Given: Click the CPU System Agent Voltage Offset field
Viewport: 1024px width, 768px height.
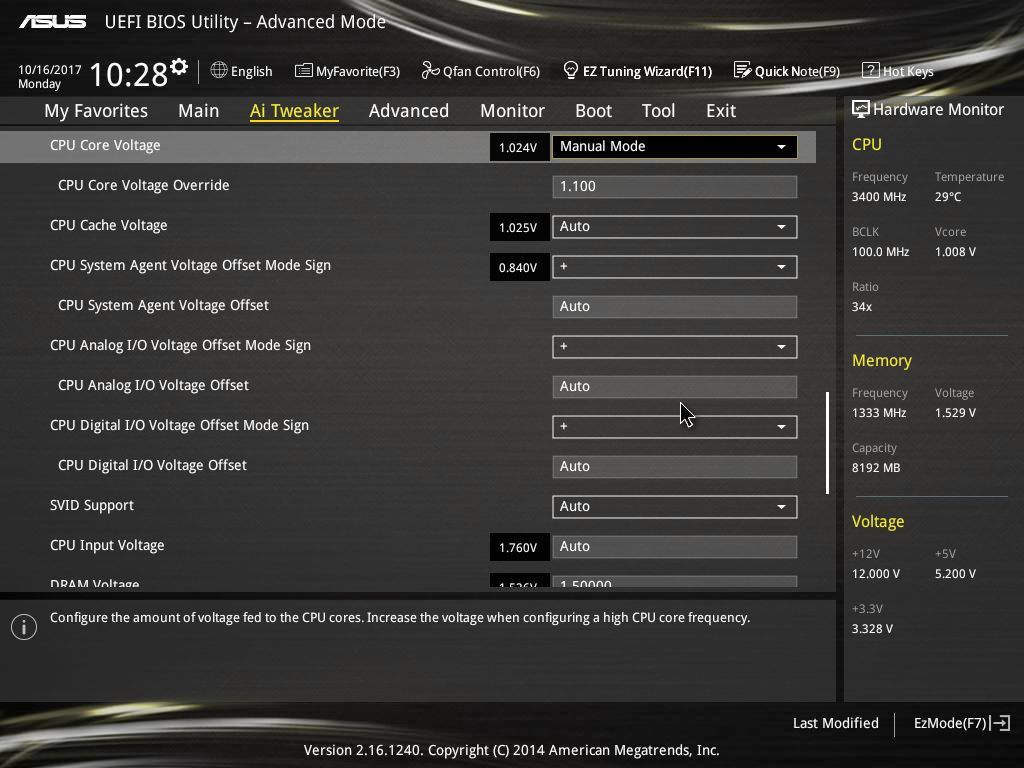Looking at the screenshot, I should (675, 306).
